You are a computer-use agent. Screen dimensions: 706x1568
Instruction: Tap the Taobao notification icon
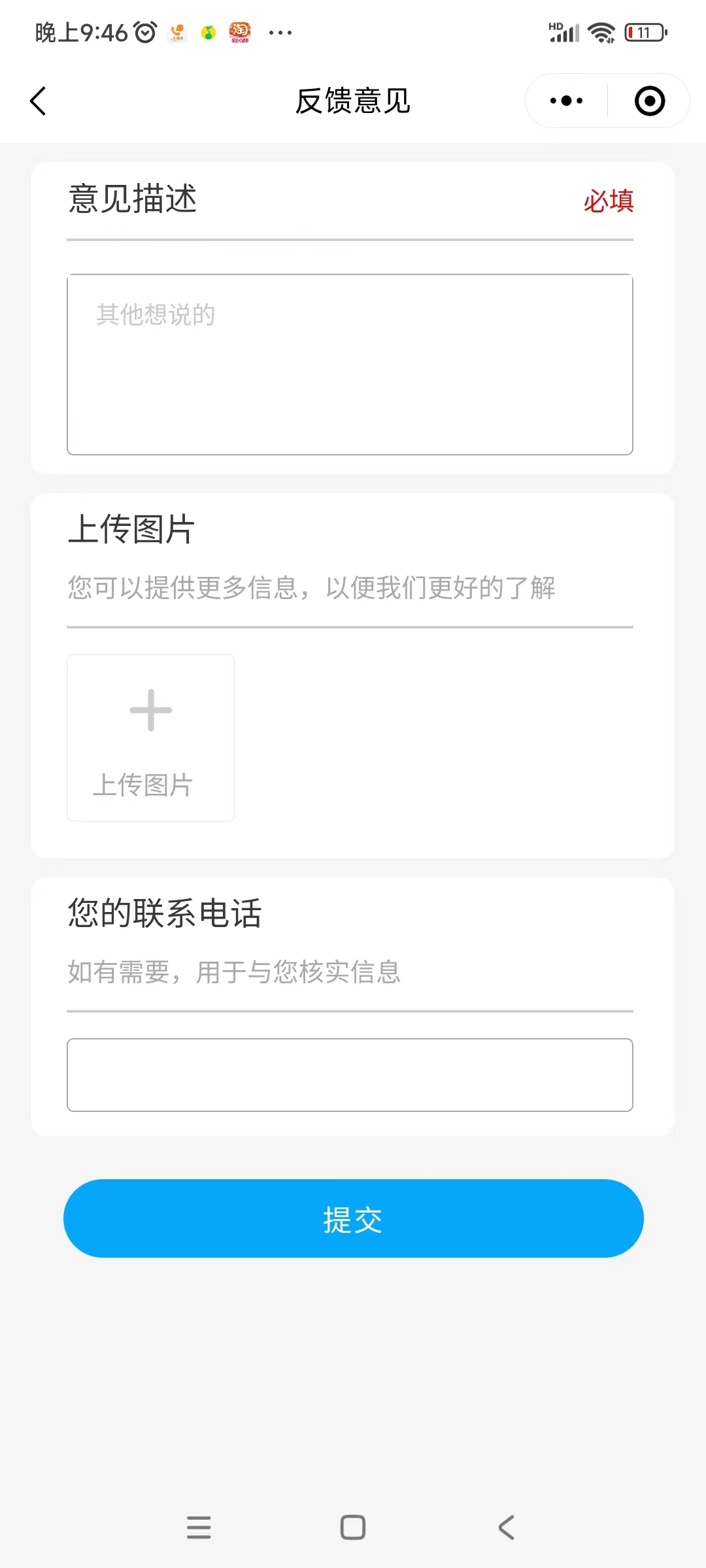(240, 32)
